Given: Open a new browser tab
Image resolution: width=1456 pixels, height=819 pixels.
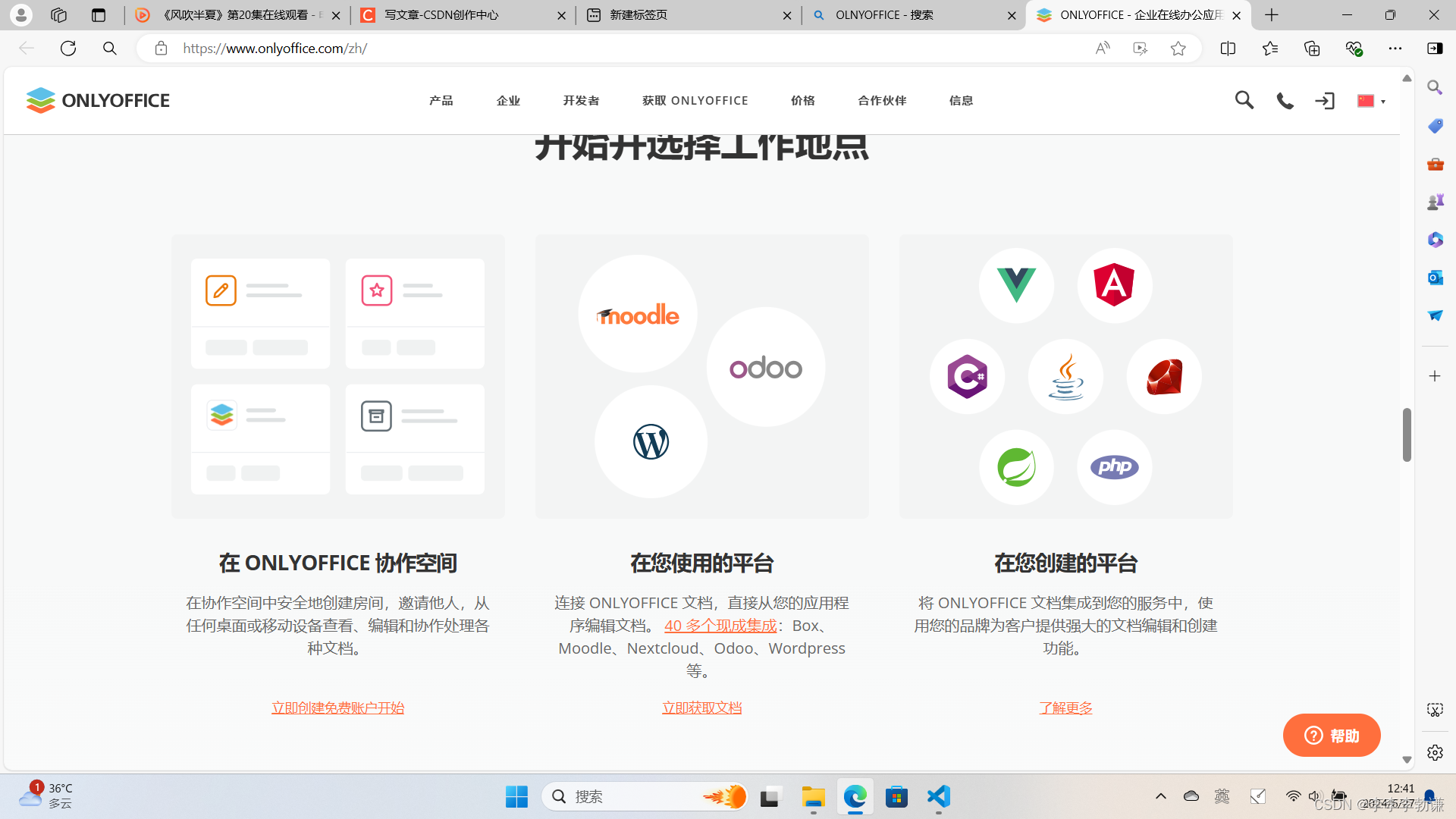Looking at the screenshot, I should coord(1272,15).
